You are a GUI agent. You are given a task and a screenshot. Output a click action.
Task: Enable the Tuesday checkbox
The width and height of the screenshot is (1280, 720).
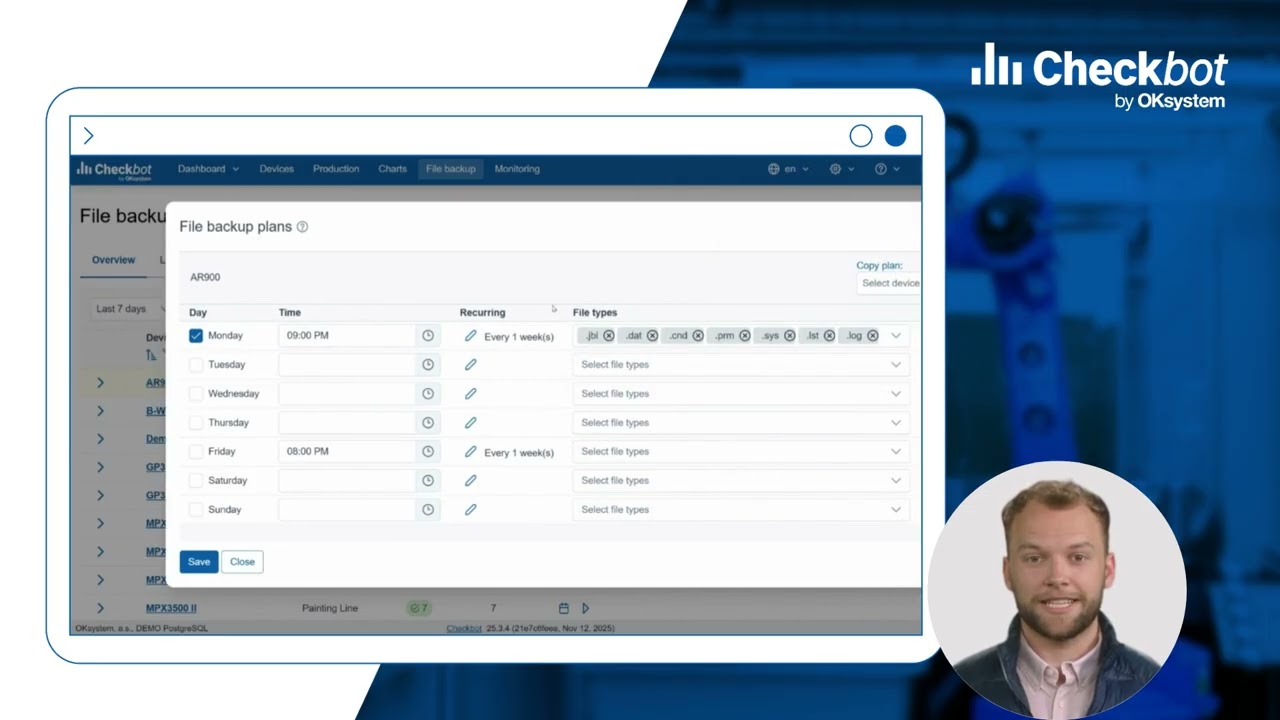[196, 365]
